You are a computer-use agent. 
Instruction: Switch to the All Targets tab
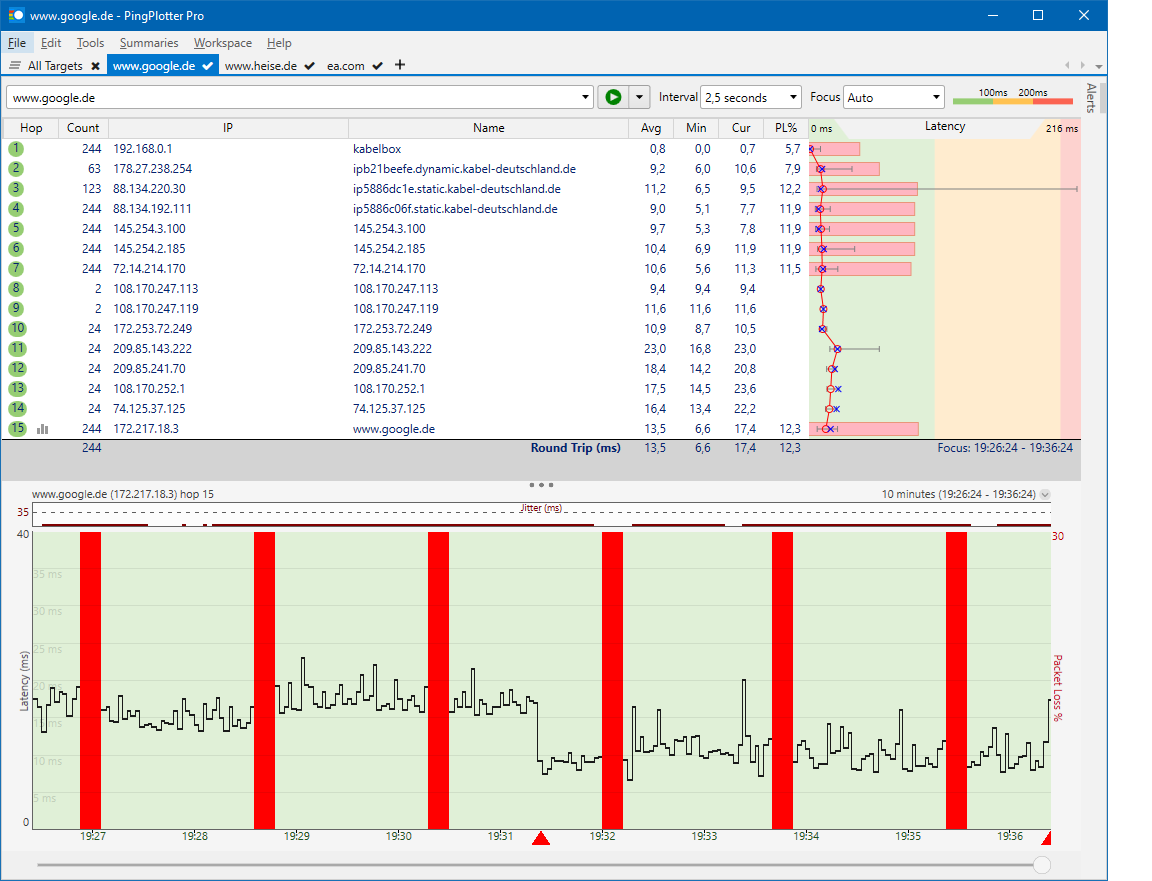pyautogui.click(x=55, y=65)
